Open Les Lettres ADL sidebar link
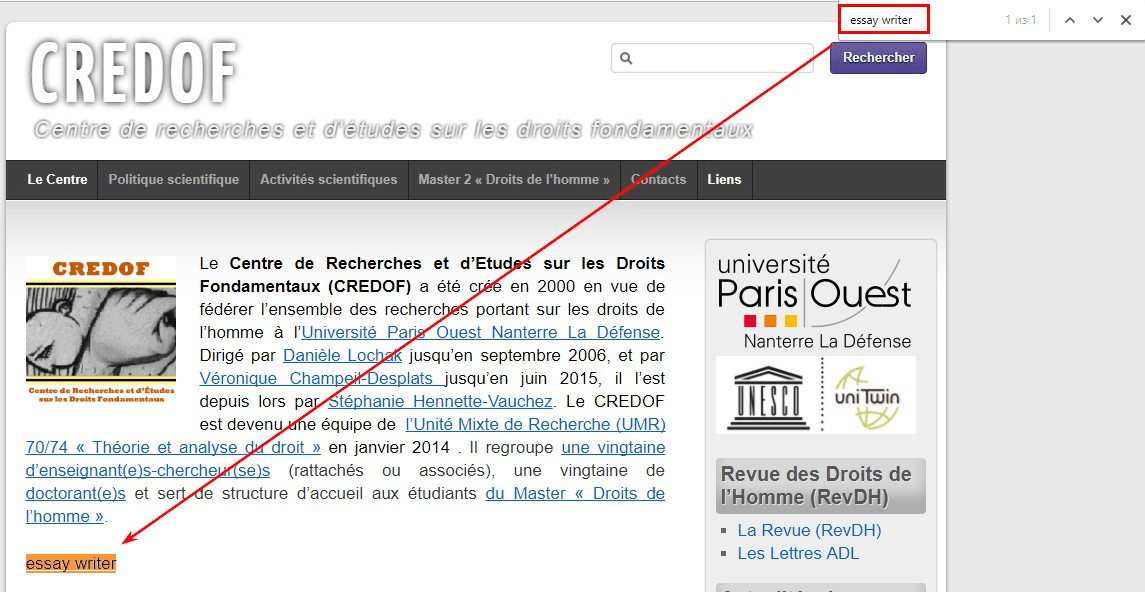The height and width of the screenshot is (592, 1145). pyautogui.click(x=798, y=553)
